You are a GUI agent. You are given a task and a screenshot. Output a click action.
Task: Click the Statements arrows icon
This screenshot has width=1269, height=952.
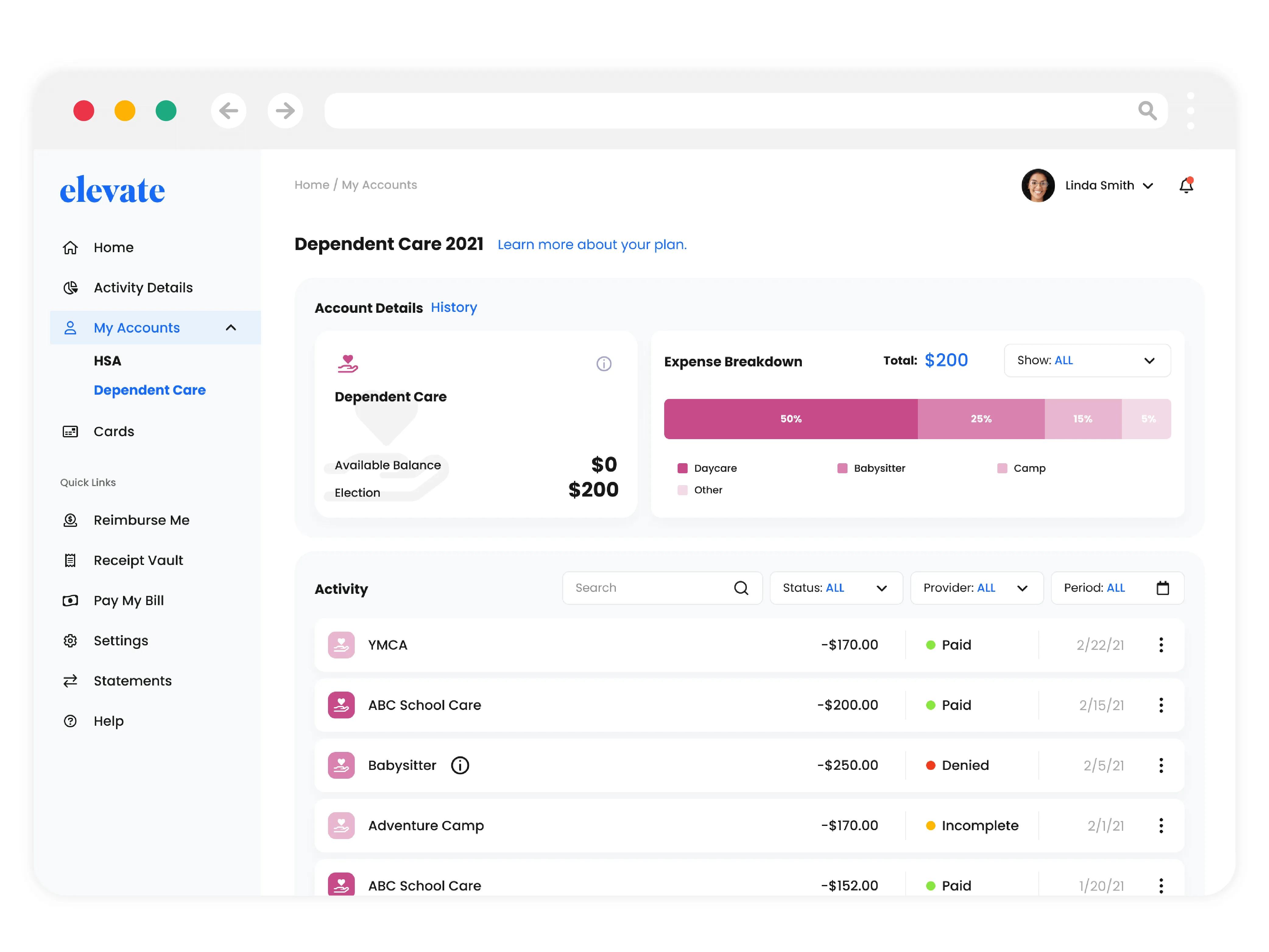coord(70,681)
